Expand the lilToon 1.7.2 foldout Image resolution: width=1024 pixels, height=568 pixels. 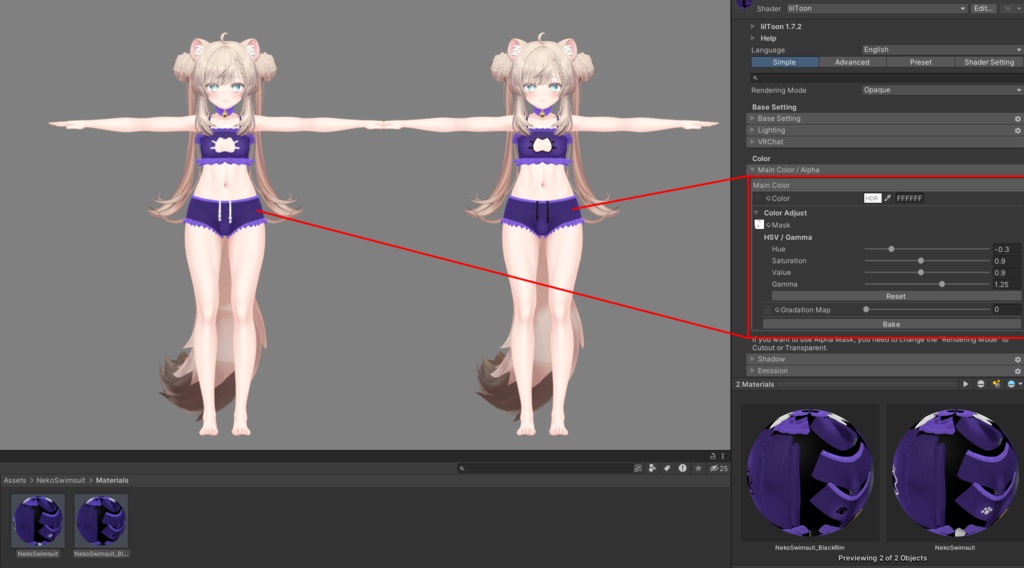coord(753,27)
